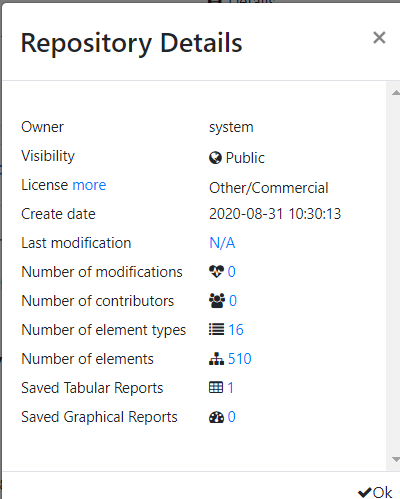
Task: Click the users group icon for contributors
Action: [217, 301]
